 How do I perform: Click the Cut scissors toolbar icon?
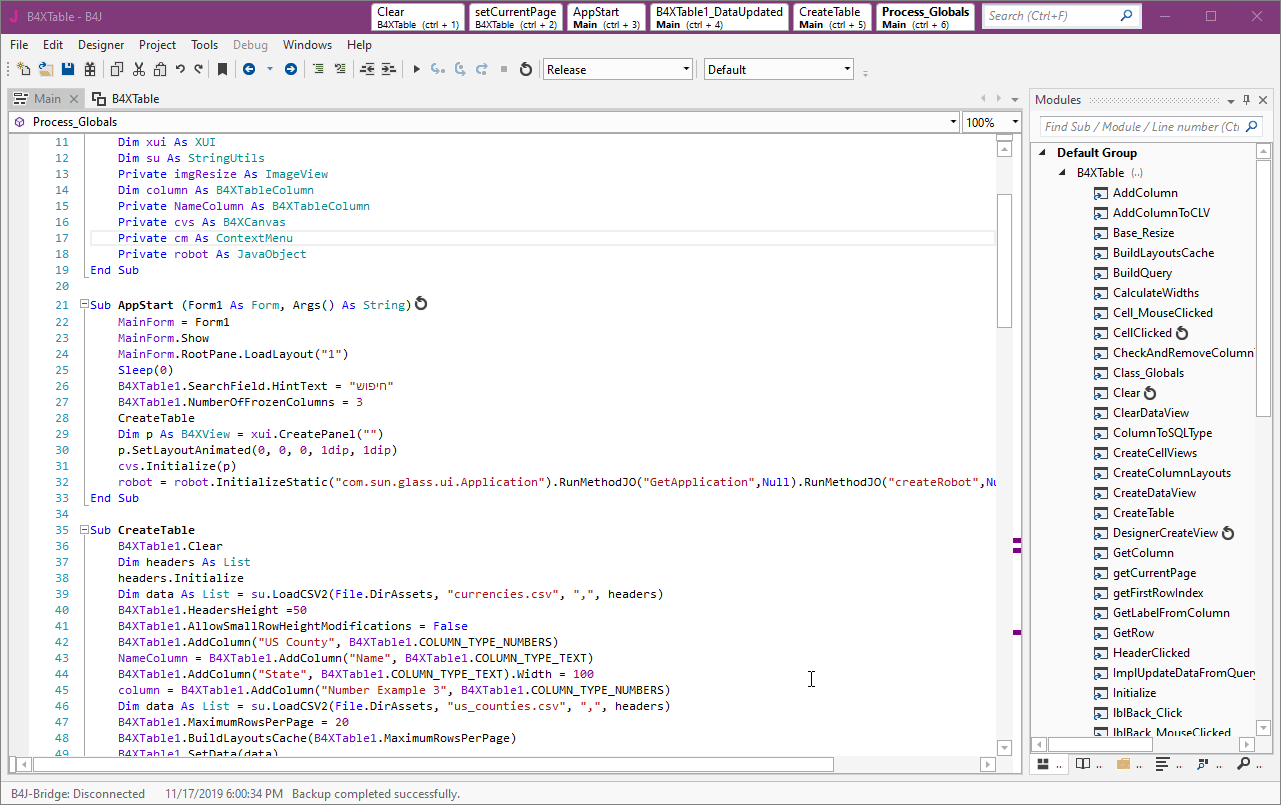[138, 69]
